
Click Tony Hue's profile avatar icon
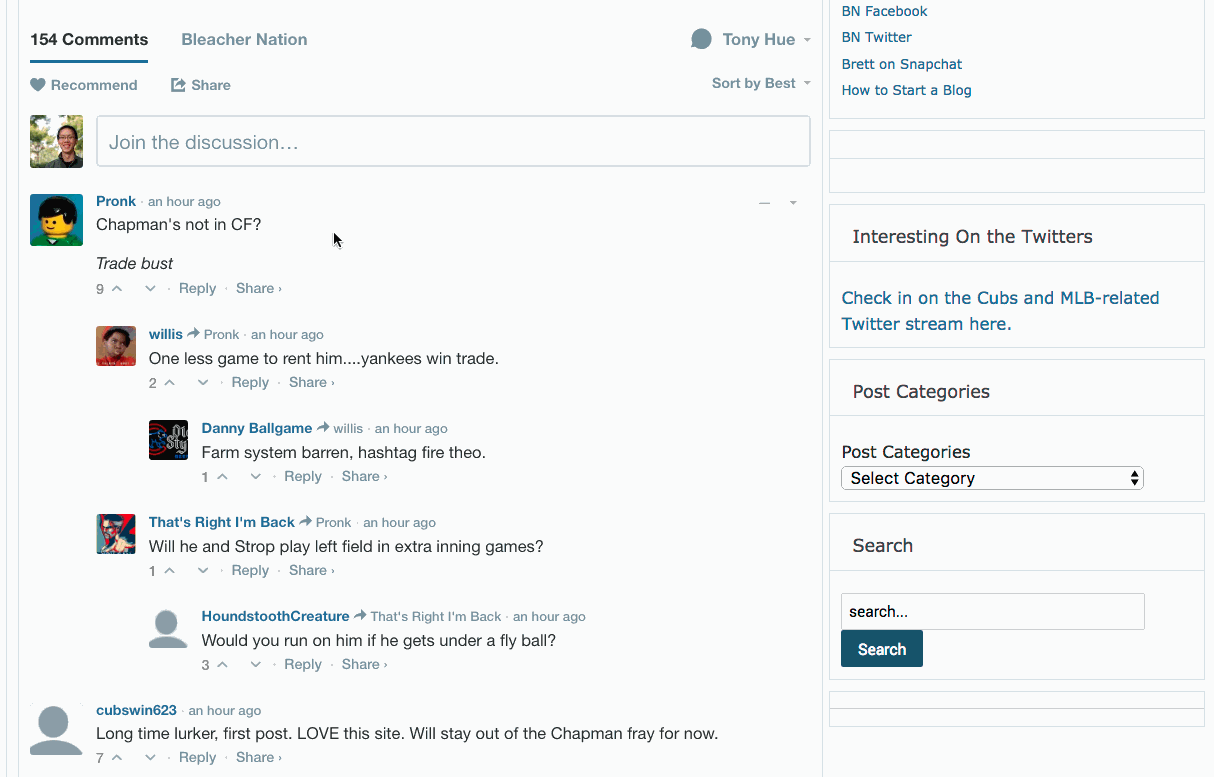[701, 39]
